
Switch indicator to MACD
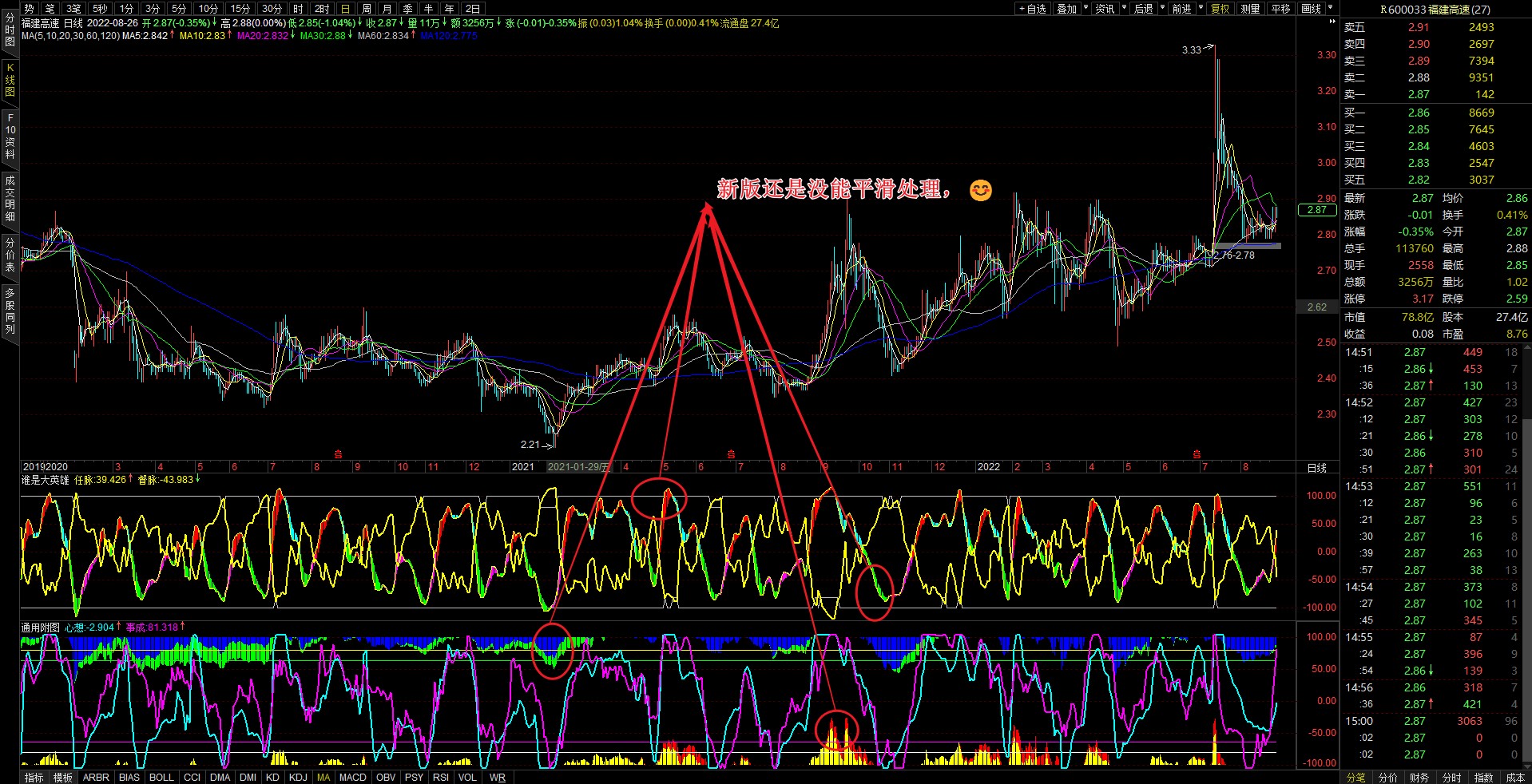coord(352,778)
